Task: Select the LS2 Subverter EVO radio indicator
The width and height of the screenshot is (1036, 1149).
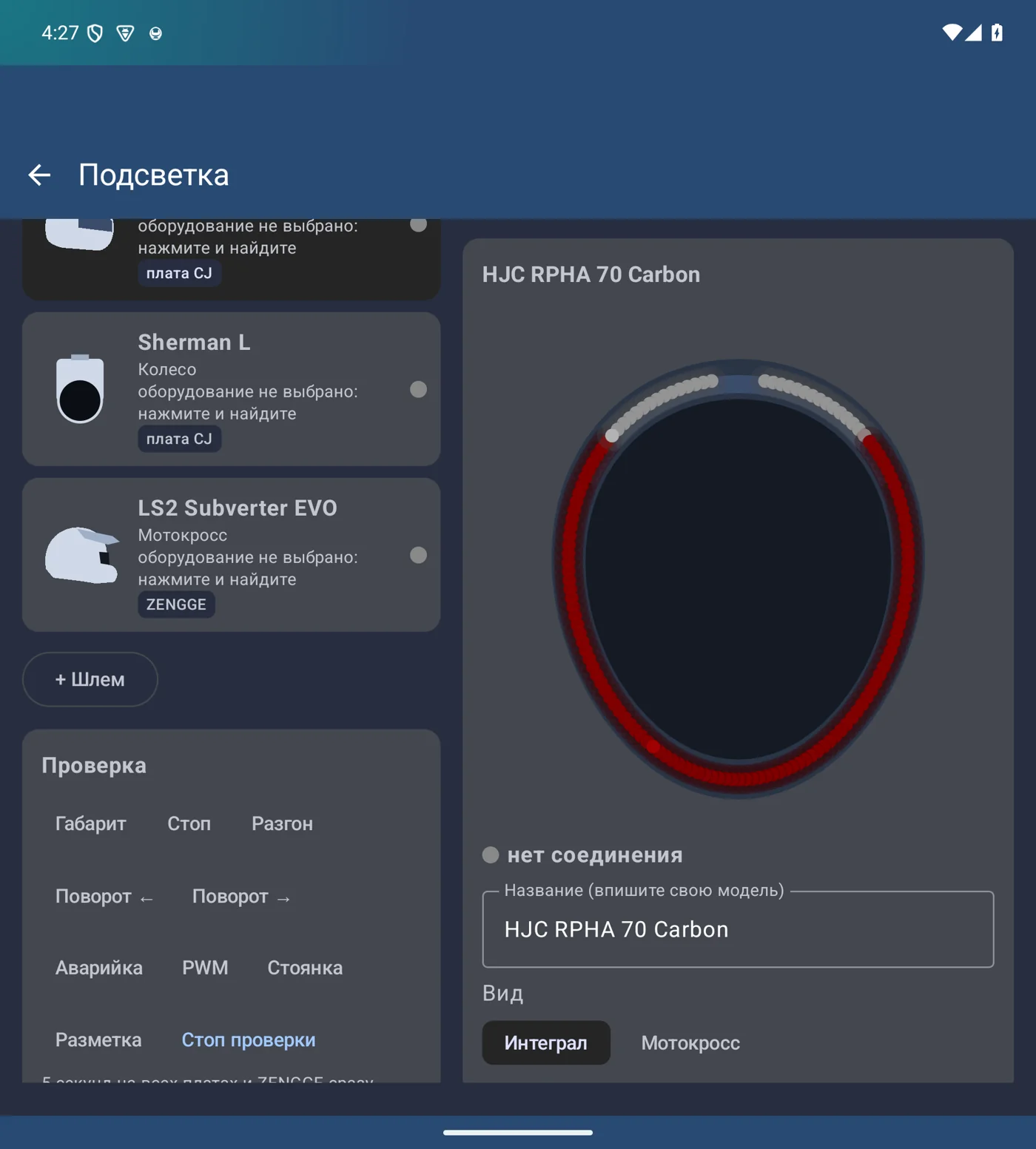Action: tap(418, 555)
